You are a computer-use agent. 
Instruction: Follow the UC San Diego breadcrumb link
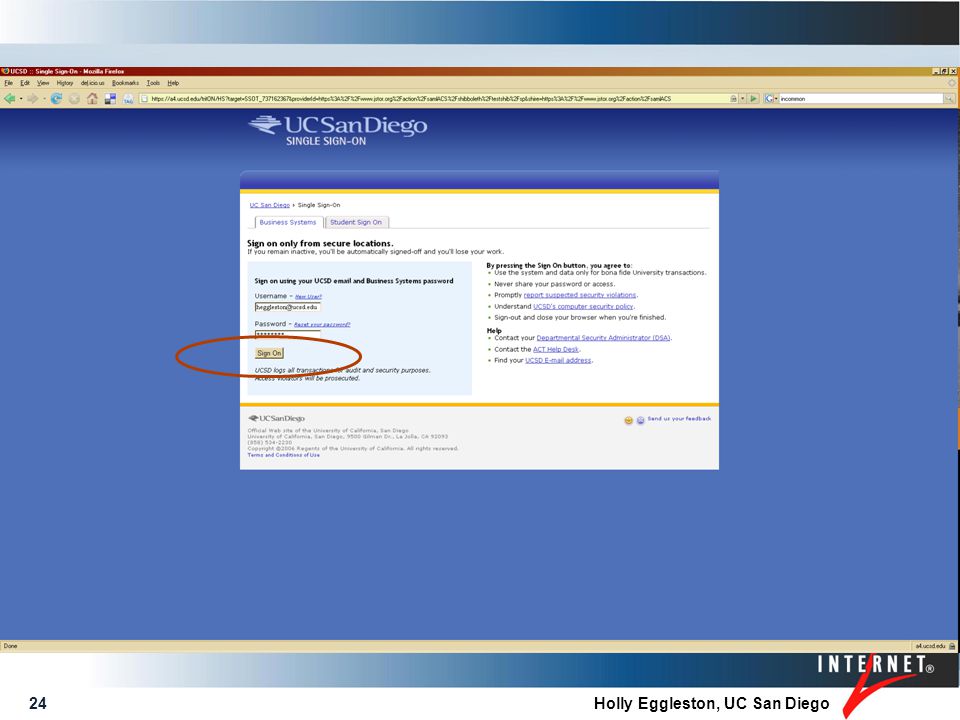point(269,205)
